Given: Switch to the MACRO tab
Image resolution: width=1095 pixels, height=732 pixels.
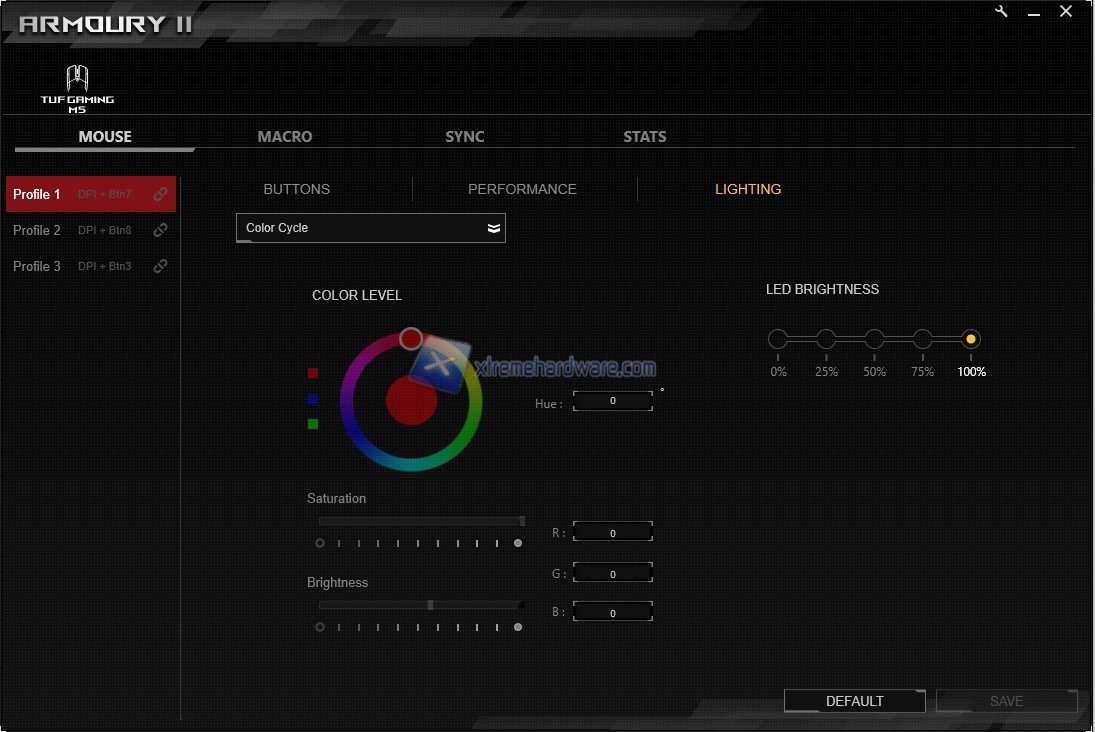Looking at the screenshot, I should tap(285, 137).
